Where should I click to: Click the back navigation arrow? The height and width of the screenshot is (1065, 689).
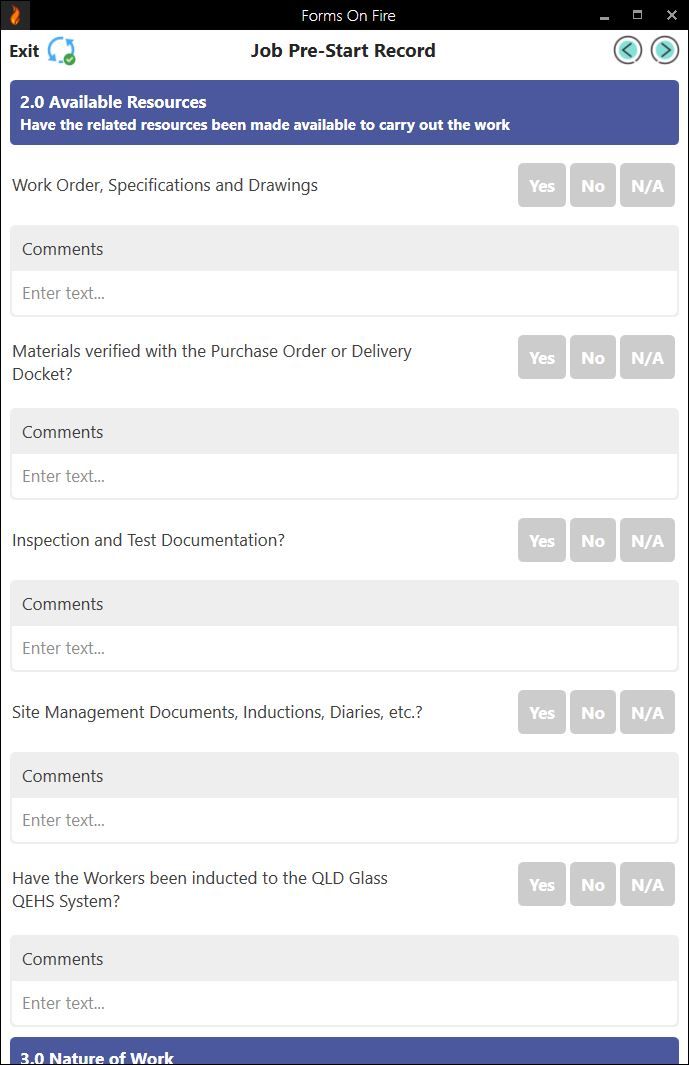coord(627,49)
